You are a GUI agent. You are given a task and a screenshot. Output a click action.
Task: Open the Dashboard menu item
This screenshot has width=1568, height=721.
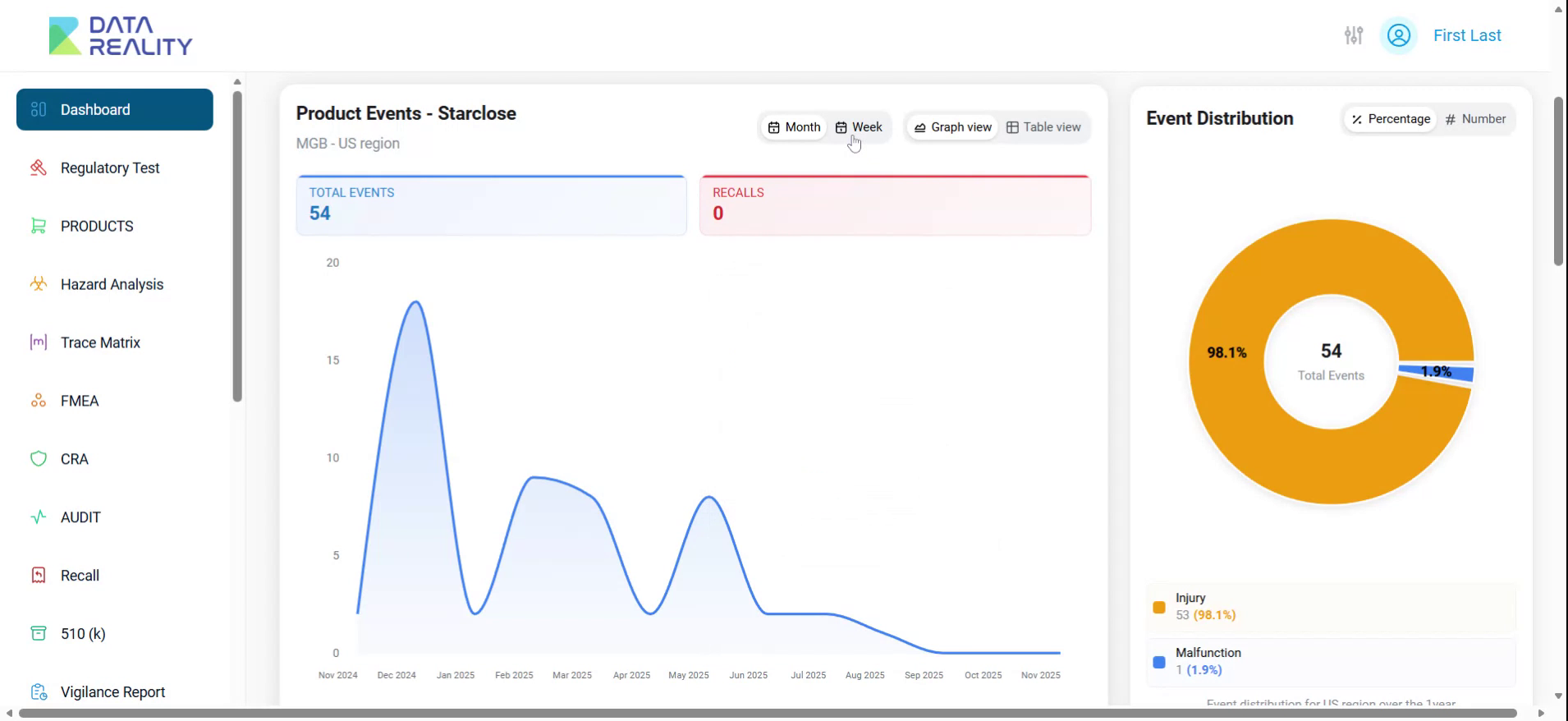pyautogui.click(x=115, y=109)
